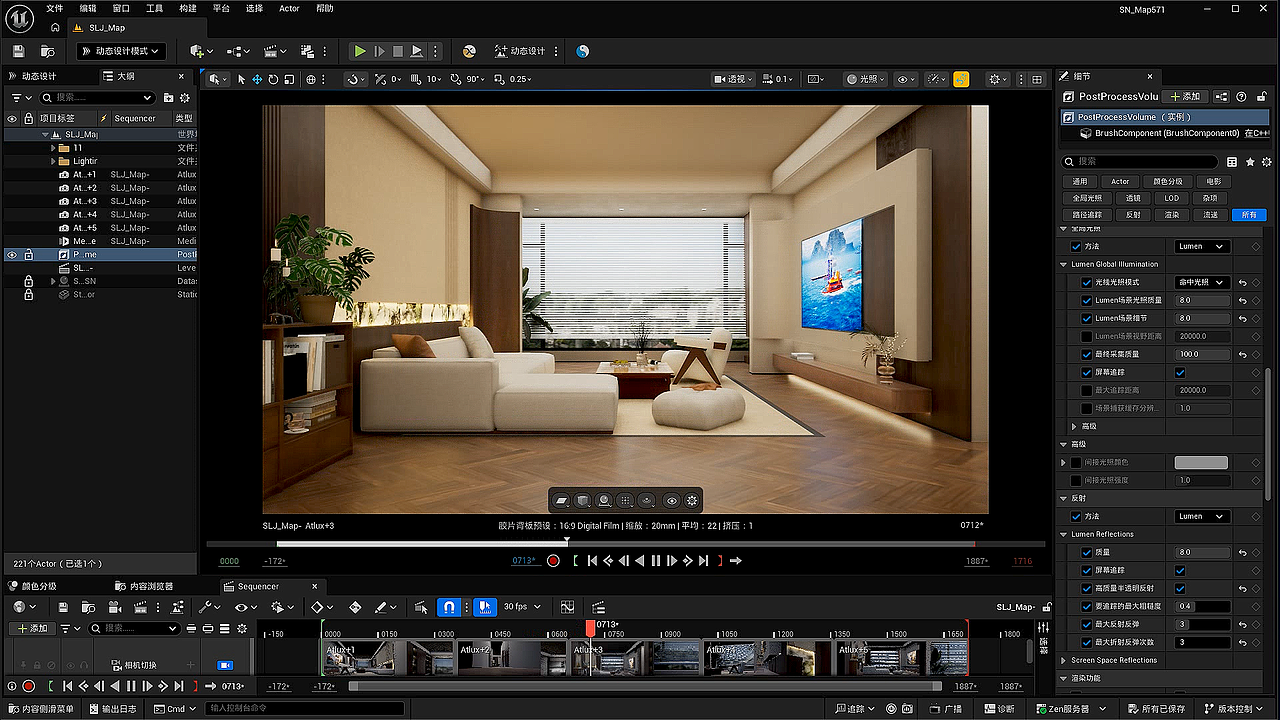Click the 所有 filter button

click(1249, 215)
